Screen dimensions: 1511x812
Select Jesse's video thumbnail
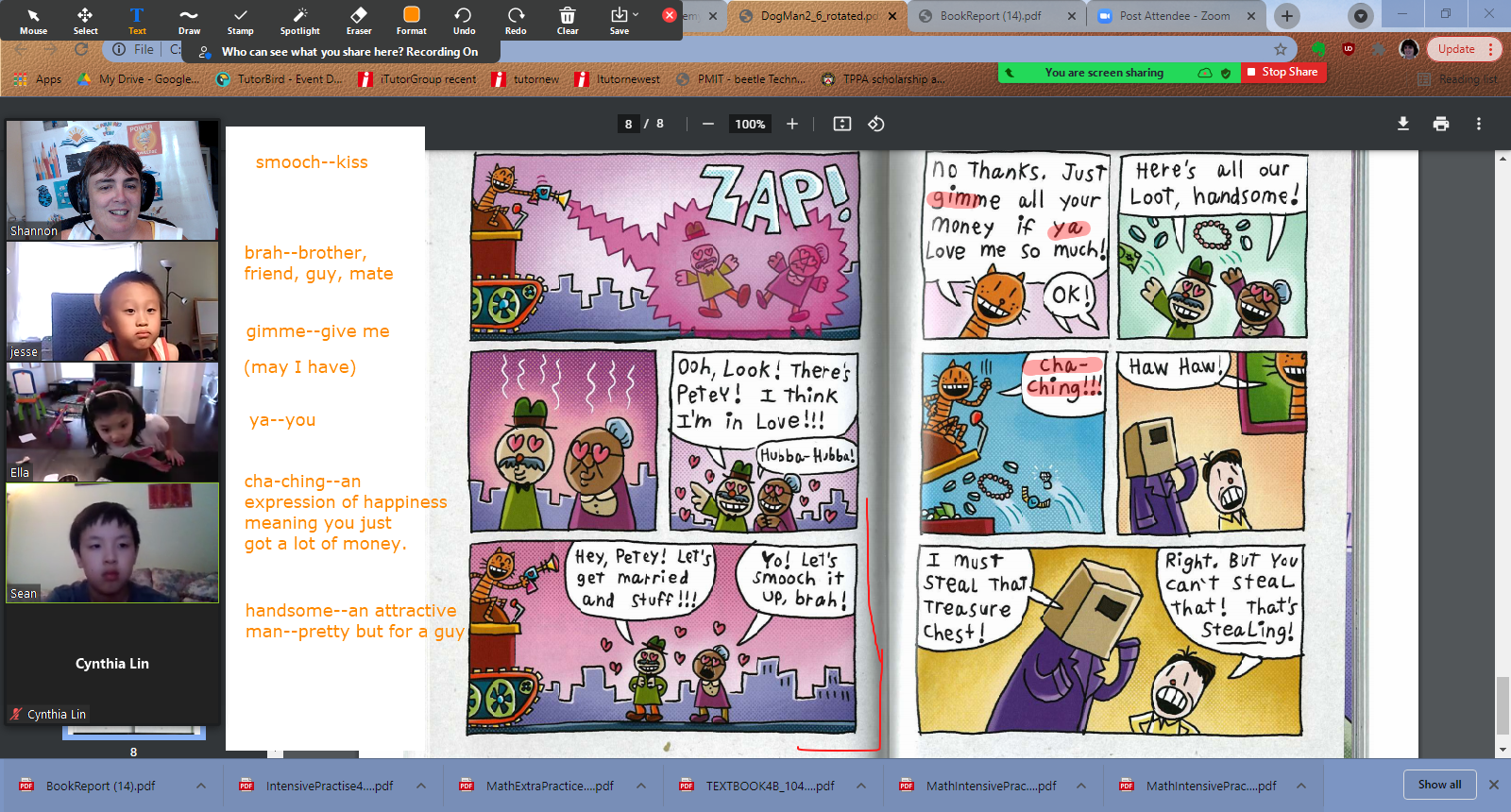tap(112, 301)
